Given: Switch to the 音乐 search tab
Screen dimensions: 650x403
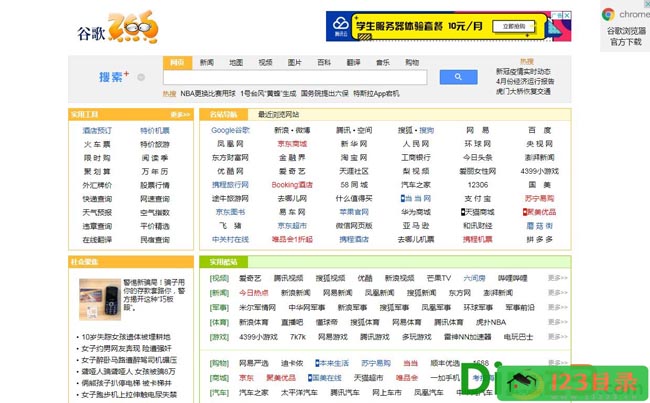Looking at the screenshot, I should pos(383,63).
